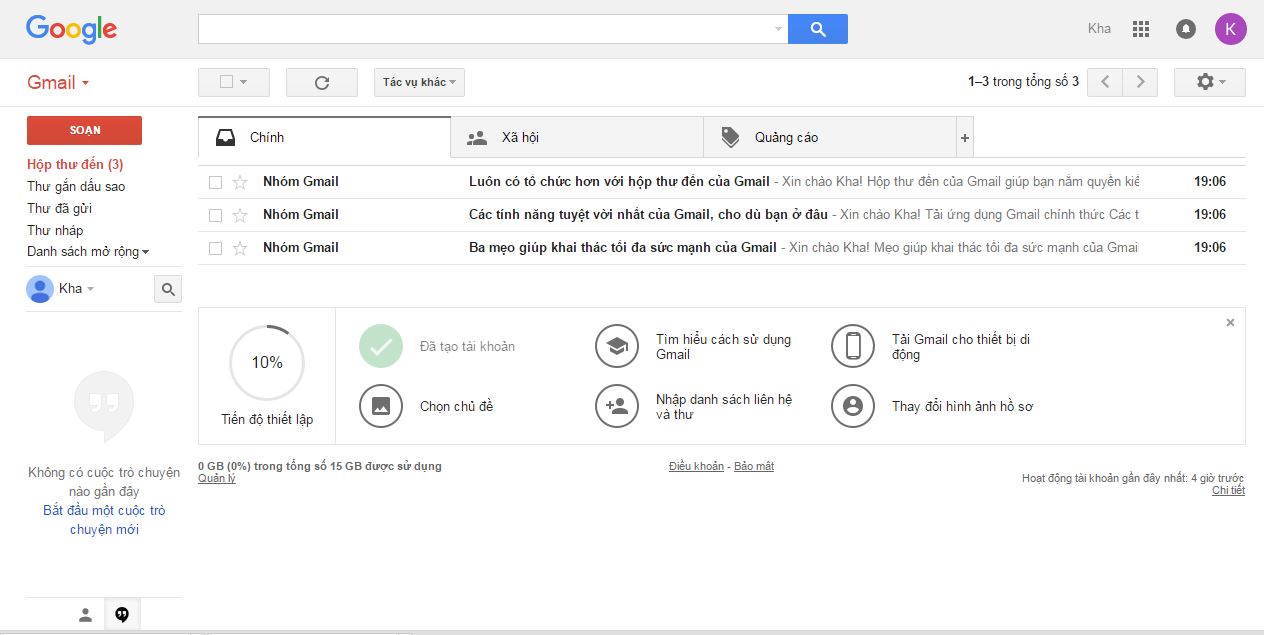The image size is (1264, 635).
Task: Open the chat contact search icon
Action: (168, 288)
